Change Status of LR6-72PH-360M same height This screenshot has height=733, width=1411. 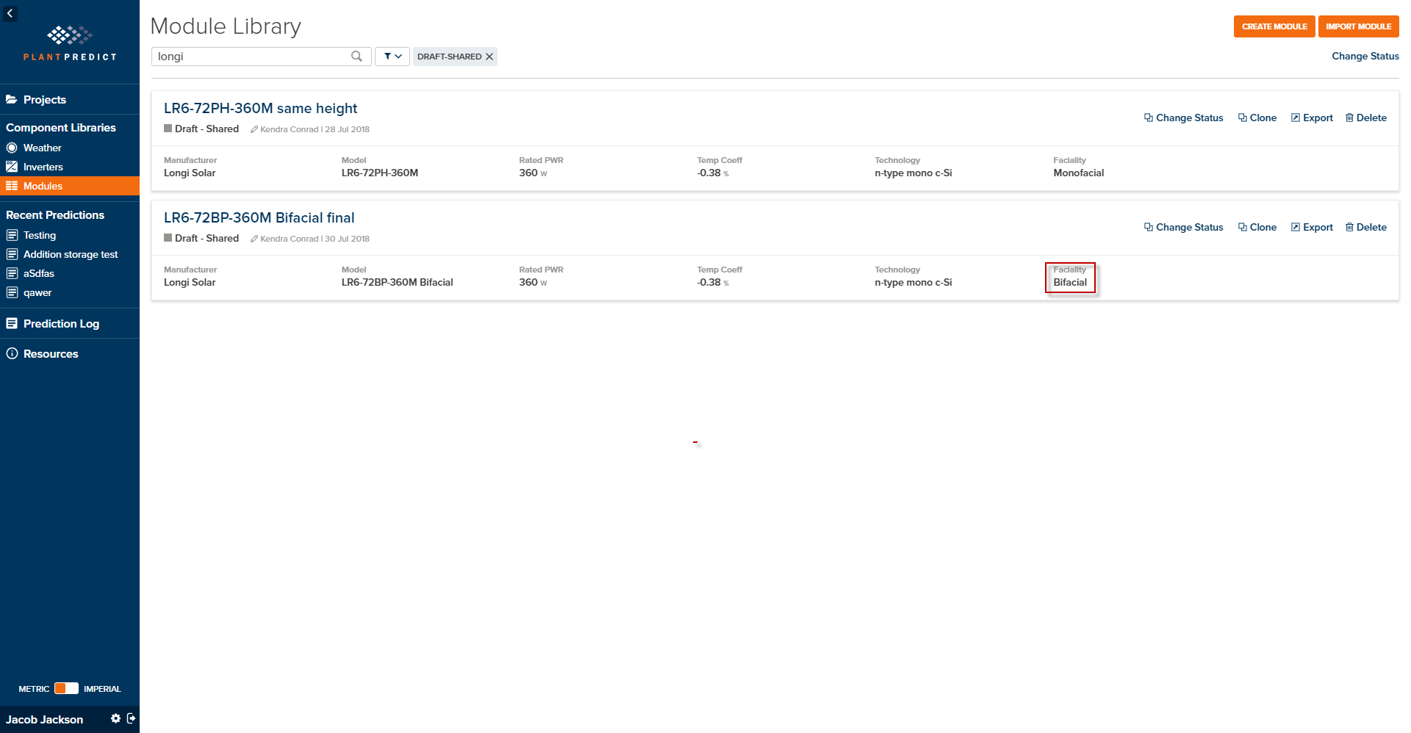[1183, 118]
